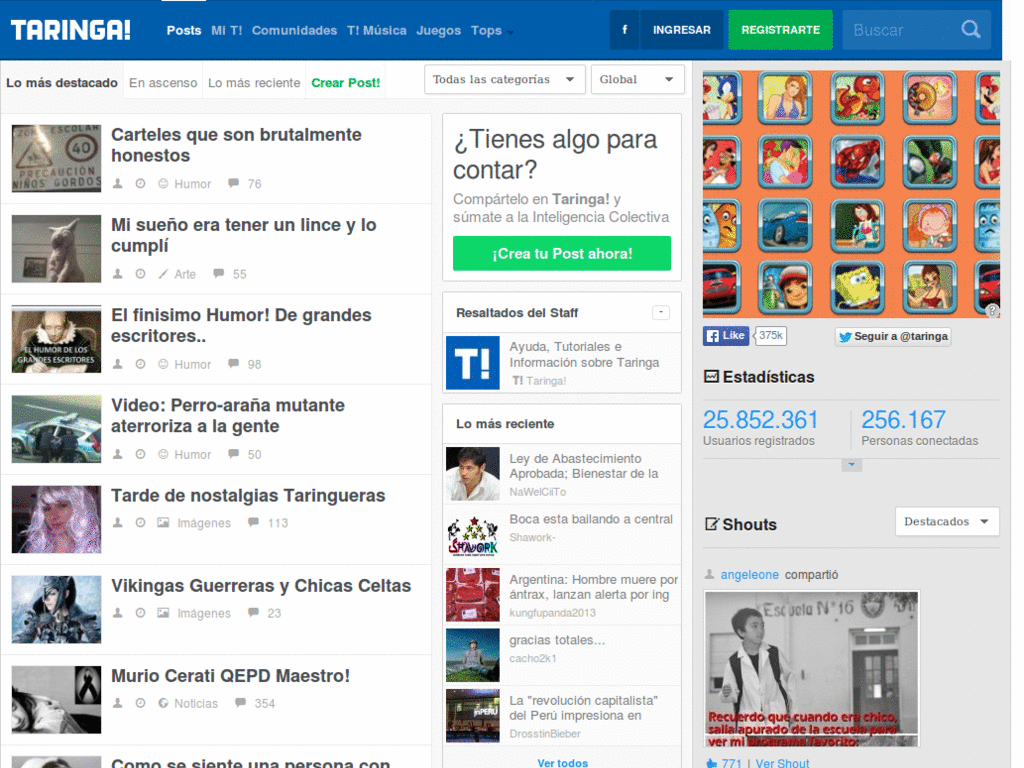Image resolution: width=1024 pixels, height=768 pixels.
Task: Click thumbs-up icon on angeleone's shout
Action: tap(711, 763)
